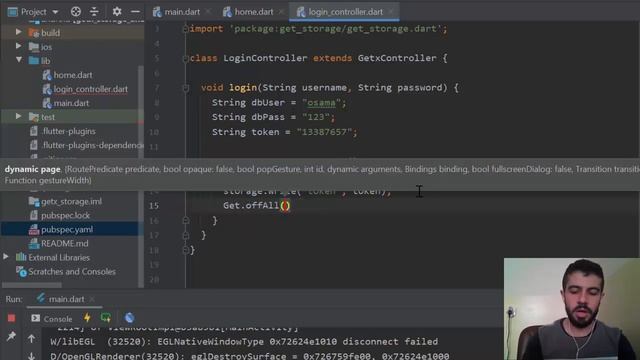Stop the running app with red stop button
640x360 pixels.
[11, 318]
